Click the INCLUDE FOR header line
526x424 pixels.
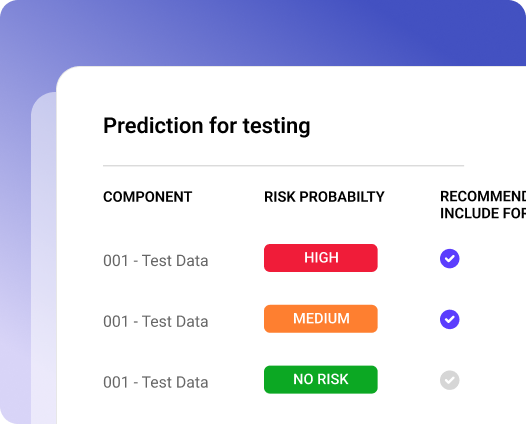pyautogui.click(x=483, y=213)
